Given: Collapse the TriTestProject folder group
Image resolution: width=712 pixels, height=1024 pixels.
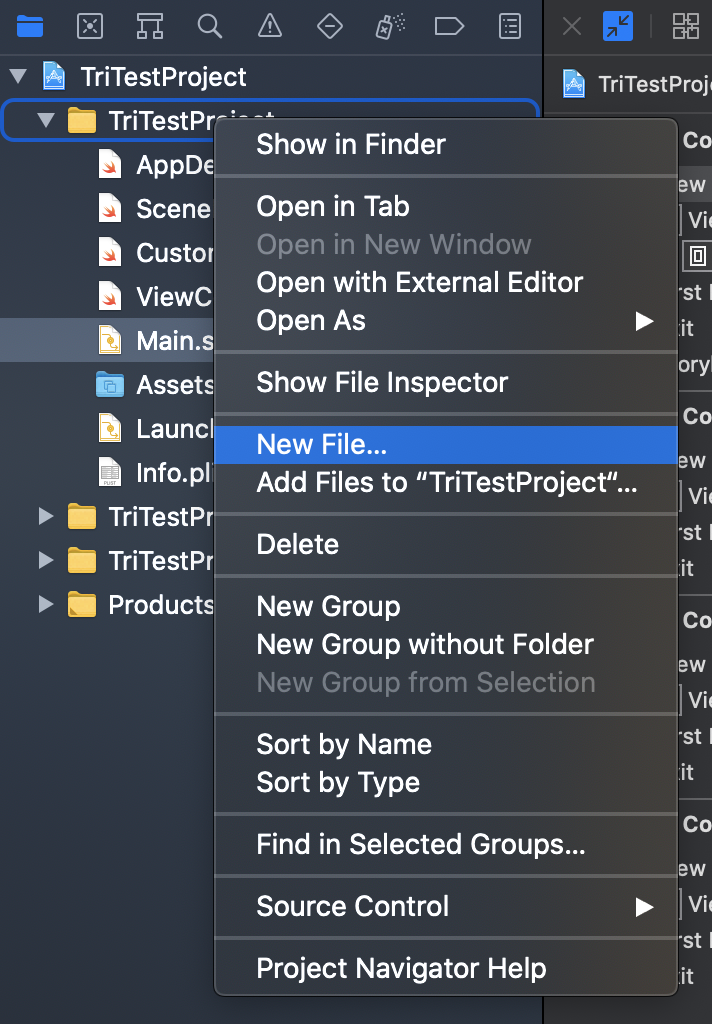Looking at the screenshot, I should click(45, 121).
